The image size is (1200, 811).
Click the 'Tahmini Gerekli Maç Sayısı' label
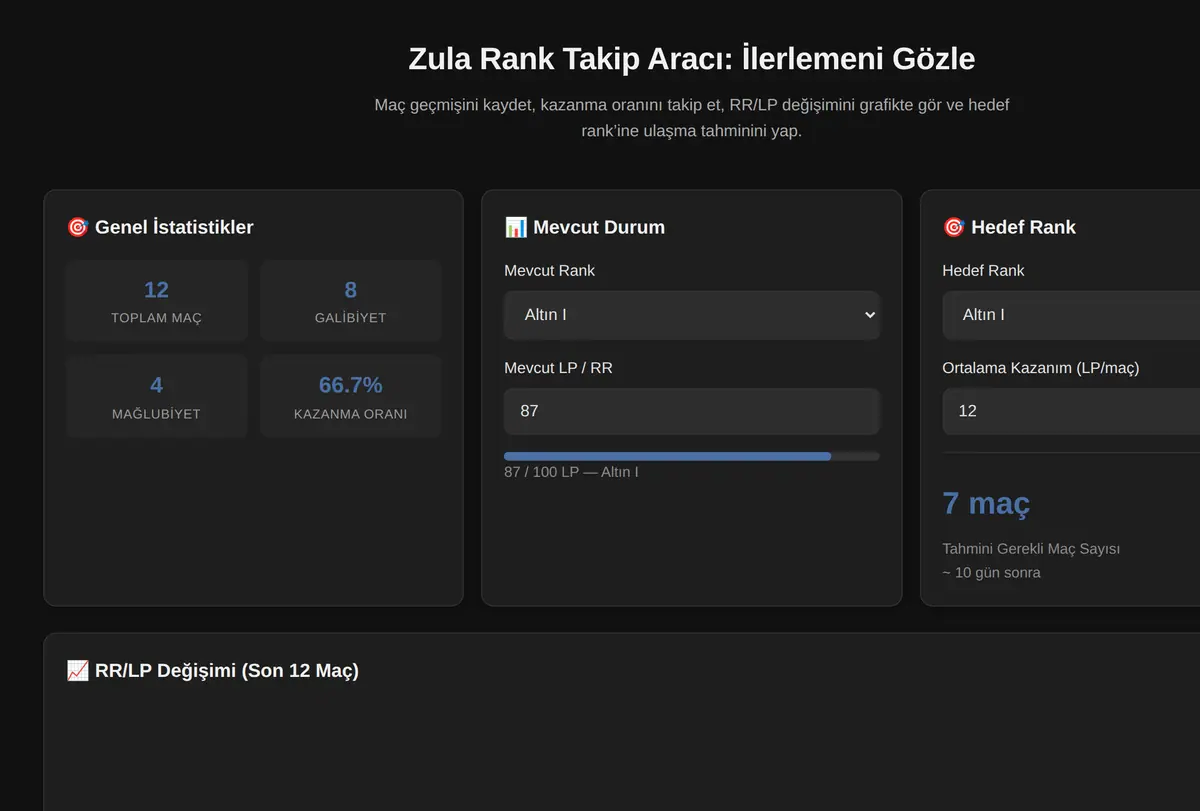click(1031, 549)
